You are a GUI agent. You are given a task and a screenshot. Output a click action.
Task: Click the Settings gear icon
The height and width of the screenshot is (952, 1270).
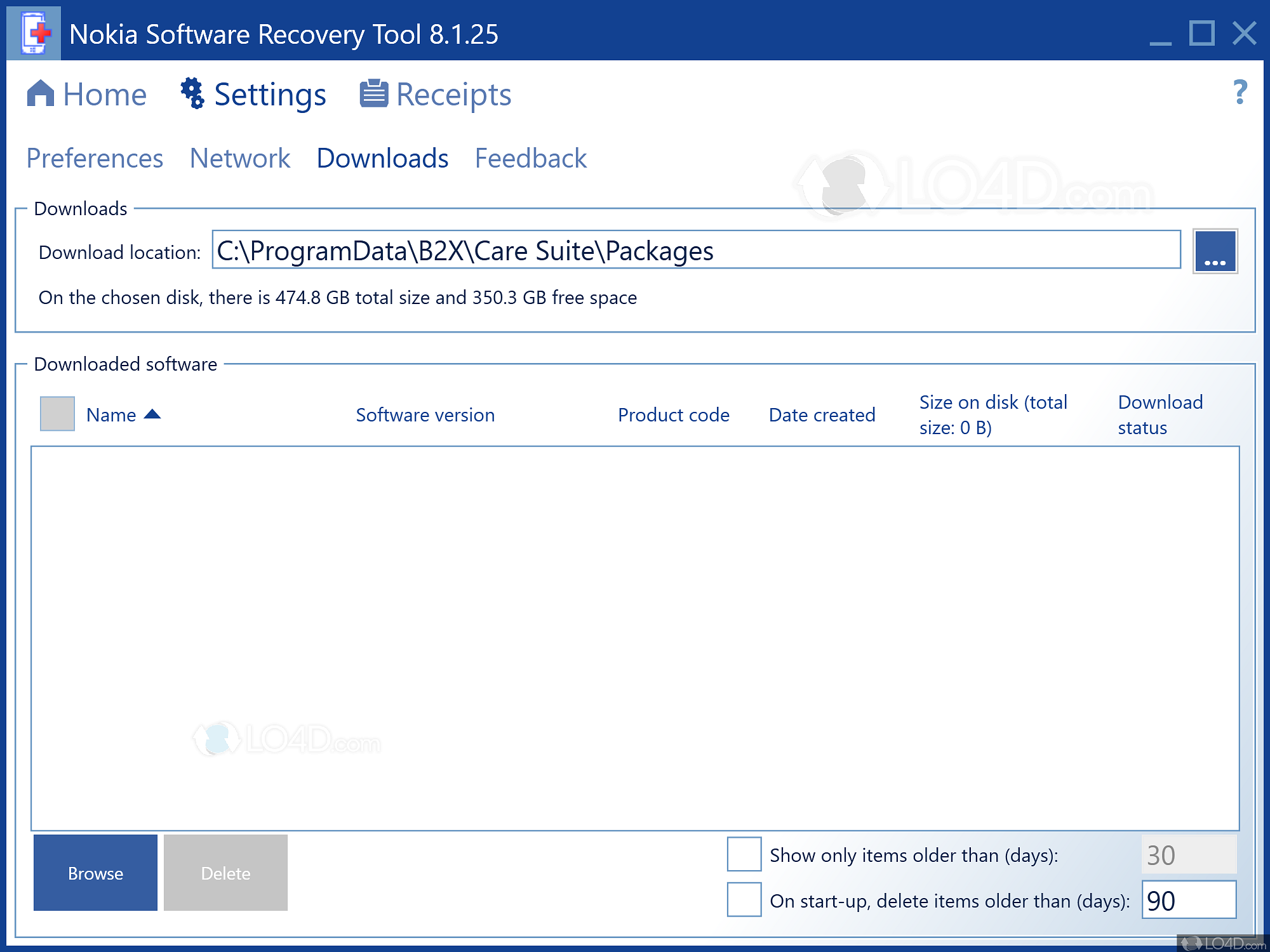192,94
